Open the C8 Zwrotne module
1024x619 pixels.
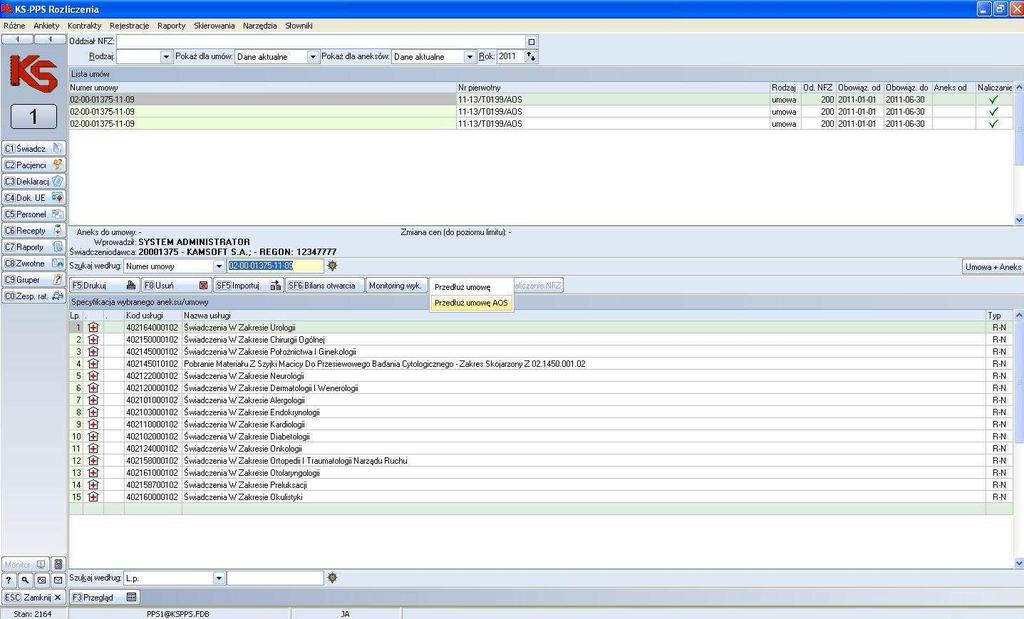pyautogui.click(x=33, y=263)
